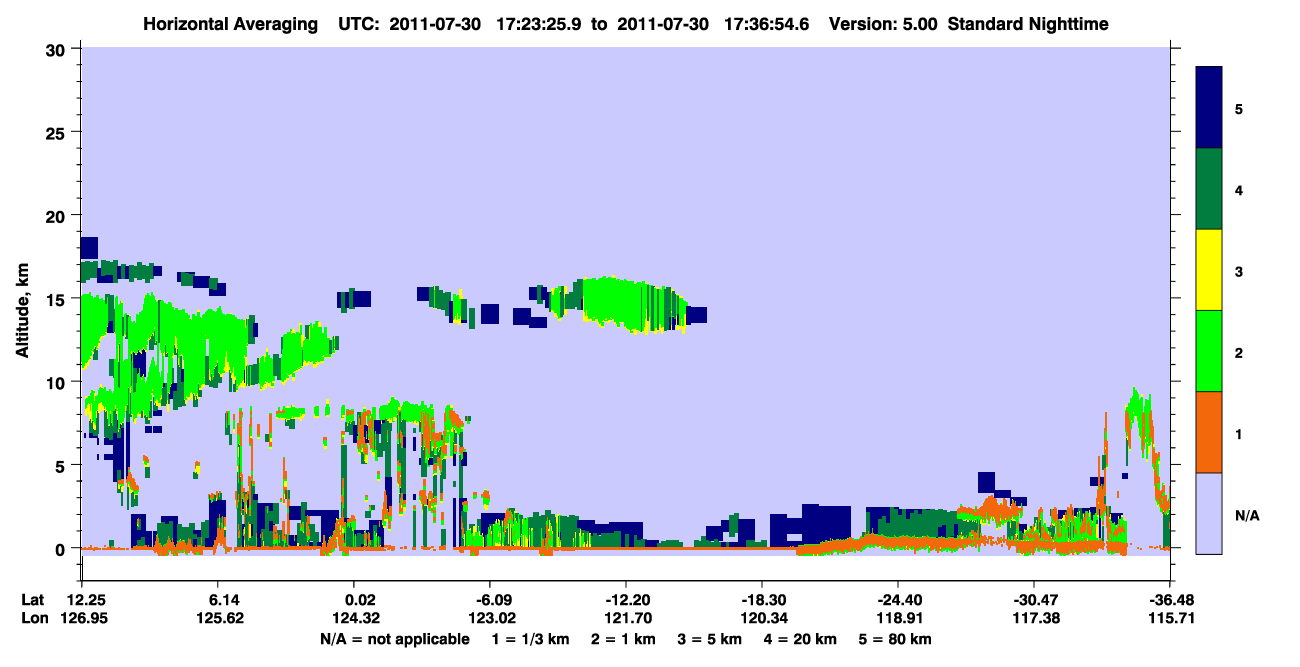
Task: Click the longitude value 117.38
Action: tap(1037, 618)
